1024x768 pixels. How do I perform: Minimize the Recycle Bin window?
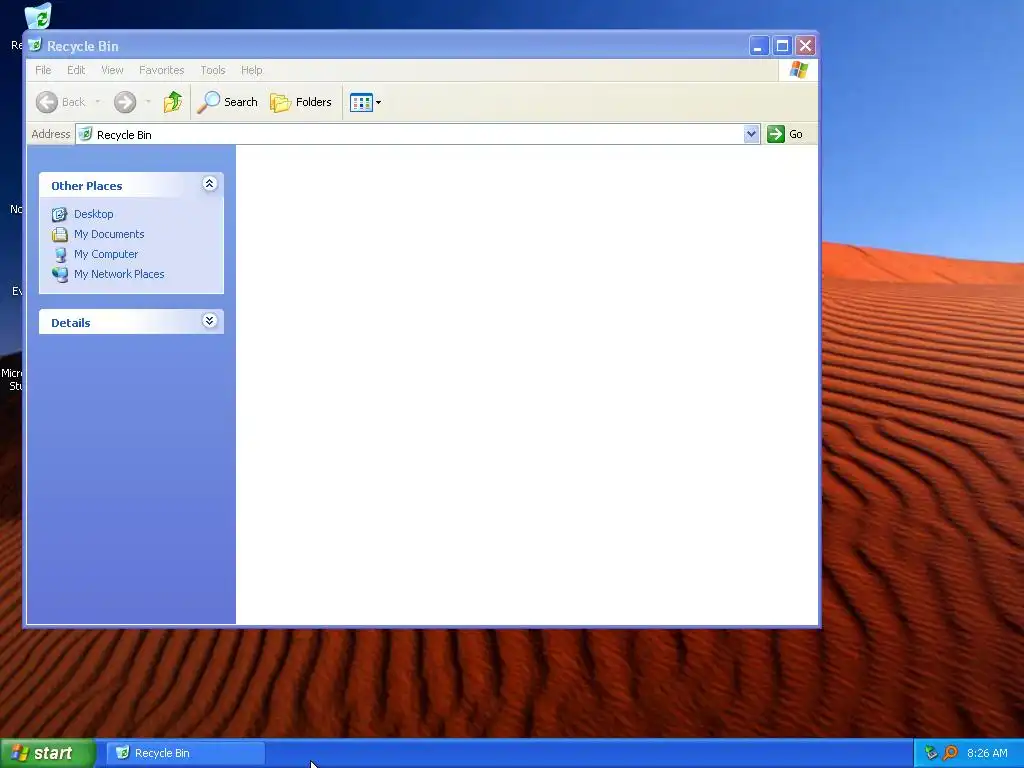[758, 46]
